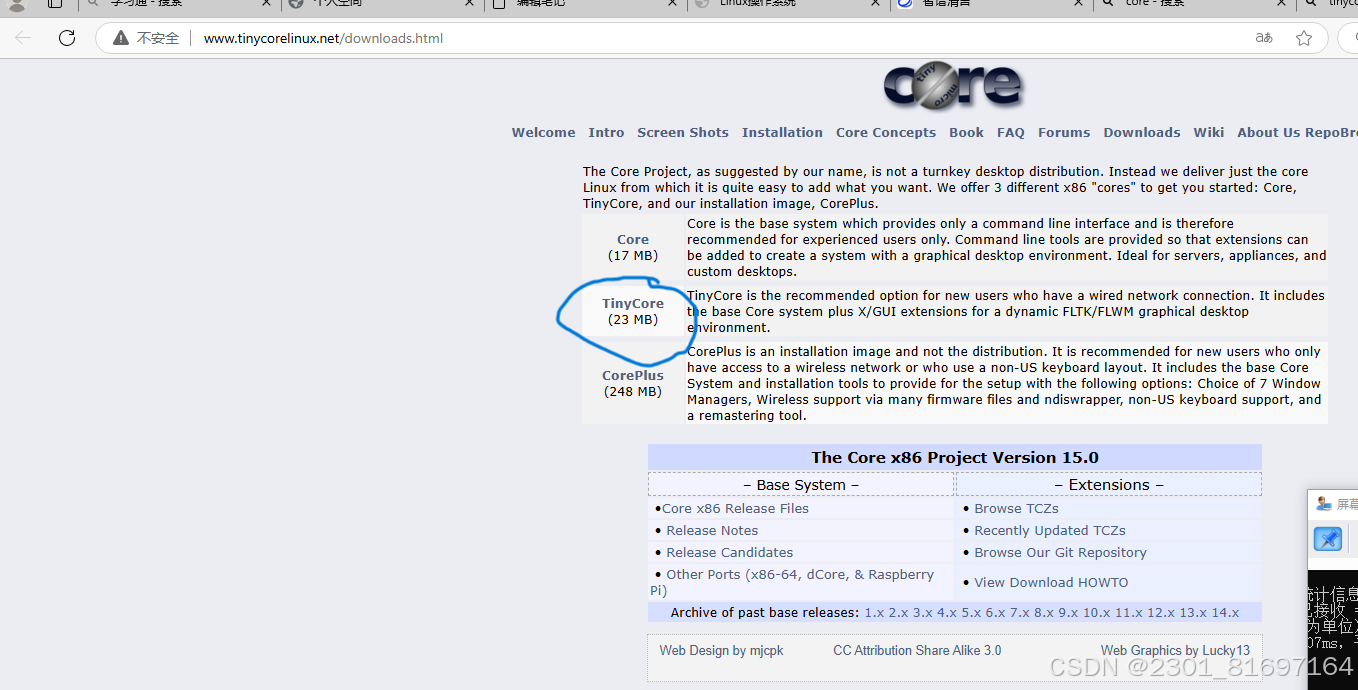Reload the page with the refresh icon

pos(67,38)
